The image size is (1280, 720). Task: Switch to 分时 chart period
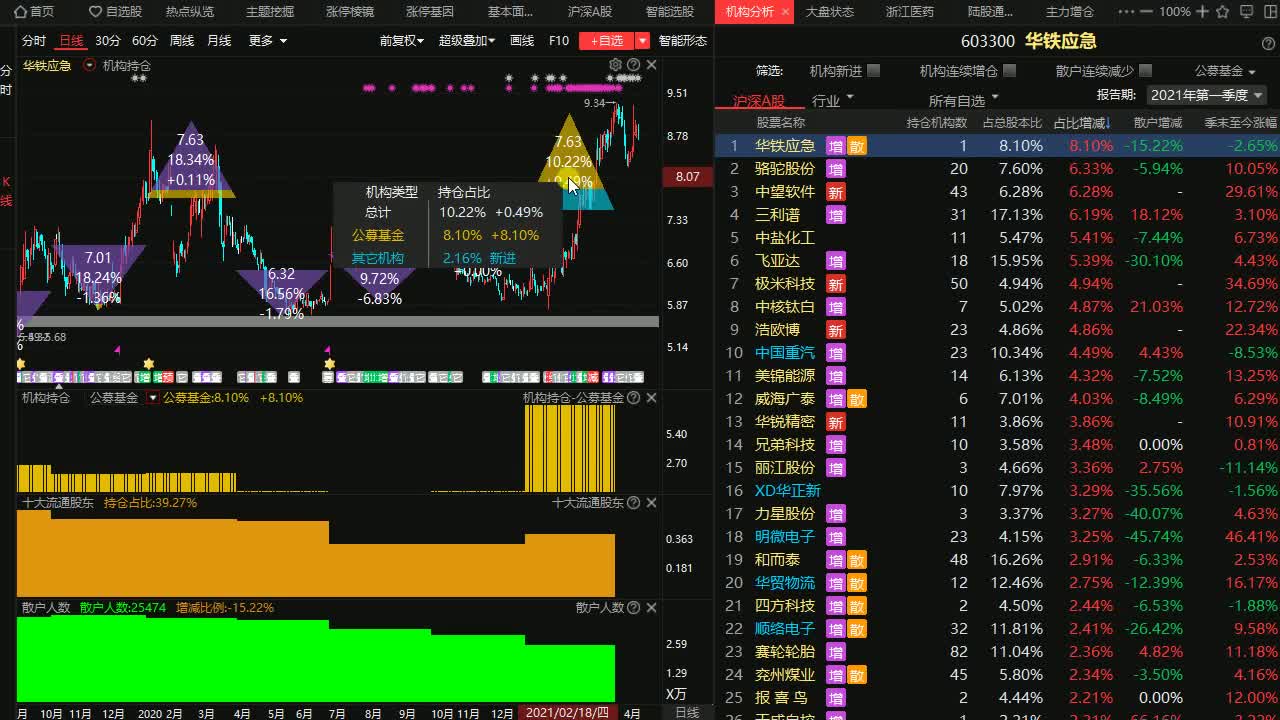pos(34,41)
